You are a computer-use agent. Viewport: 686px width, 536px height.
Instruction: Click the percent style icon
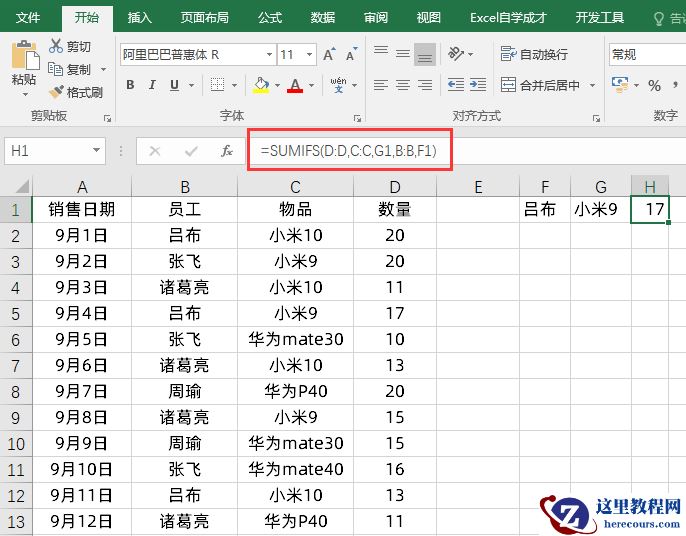click(655, 85)
